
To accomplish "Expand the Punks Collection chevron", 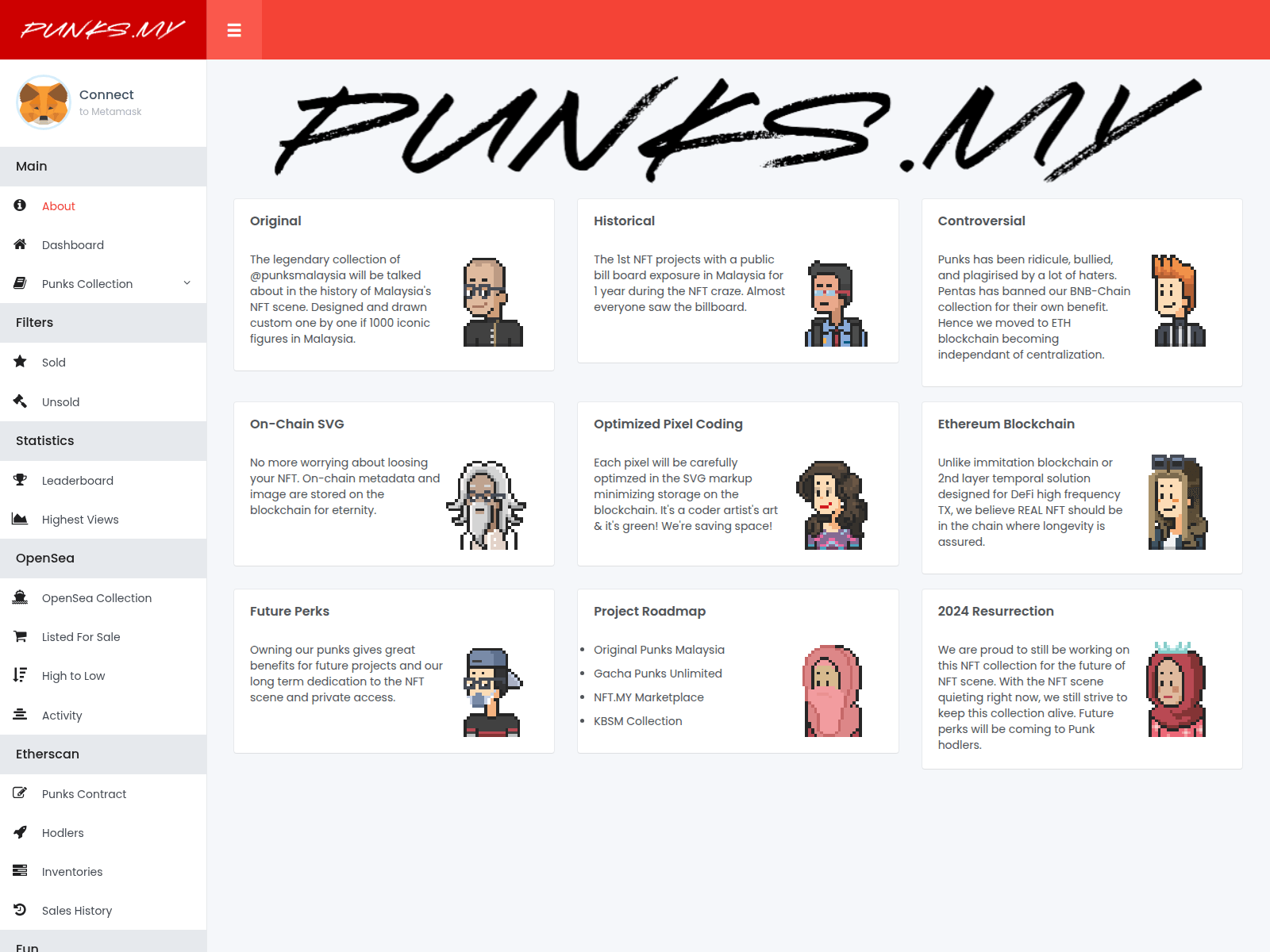I will point(187,283).
